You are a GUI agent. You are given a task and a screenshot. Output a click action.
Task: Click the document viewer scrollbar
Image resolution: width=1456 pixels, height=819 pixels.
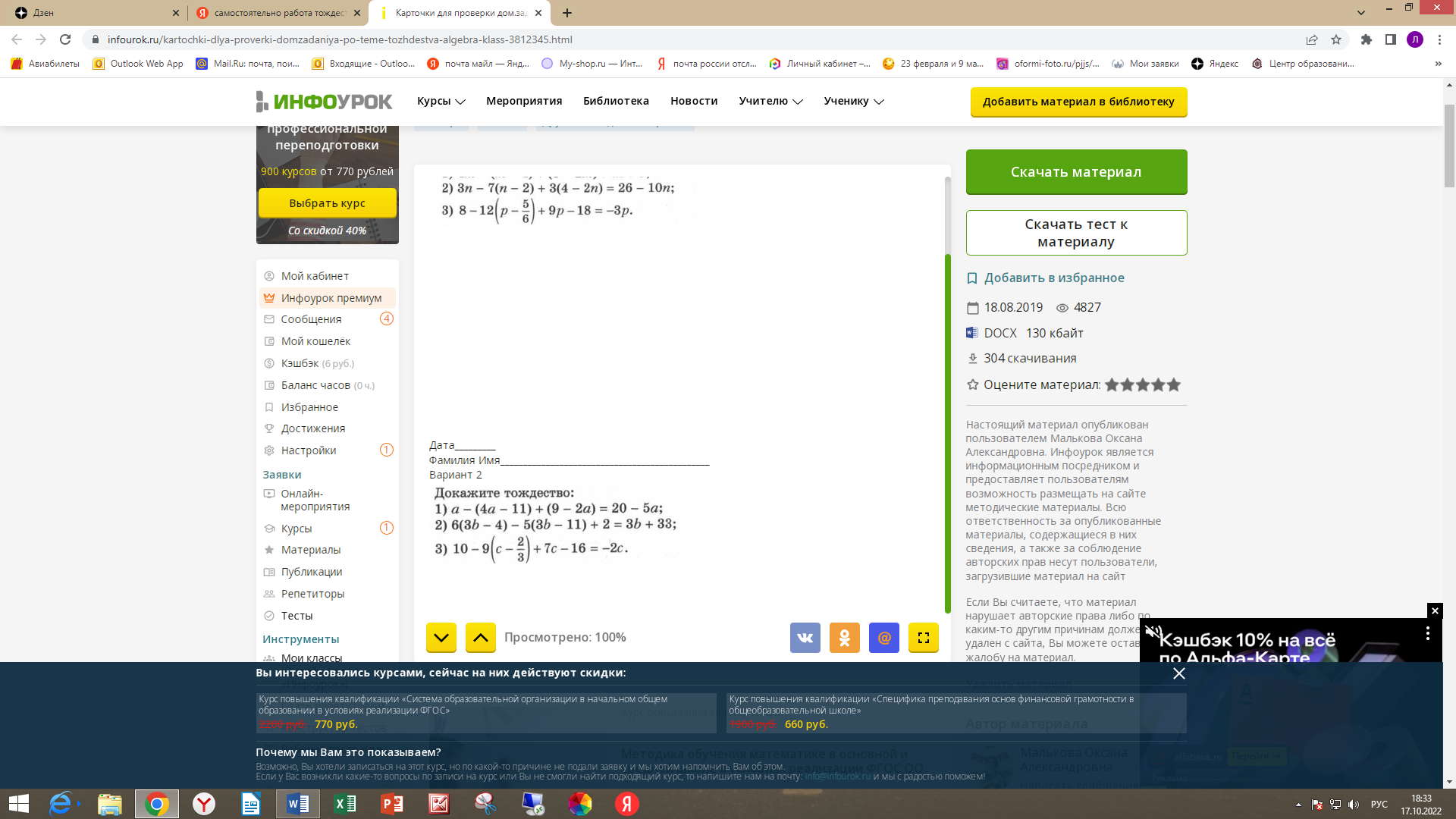[947, 434]
